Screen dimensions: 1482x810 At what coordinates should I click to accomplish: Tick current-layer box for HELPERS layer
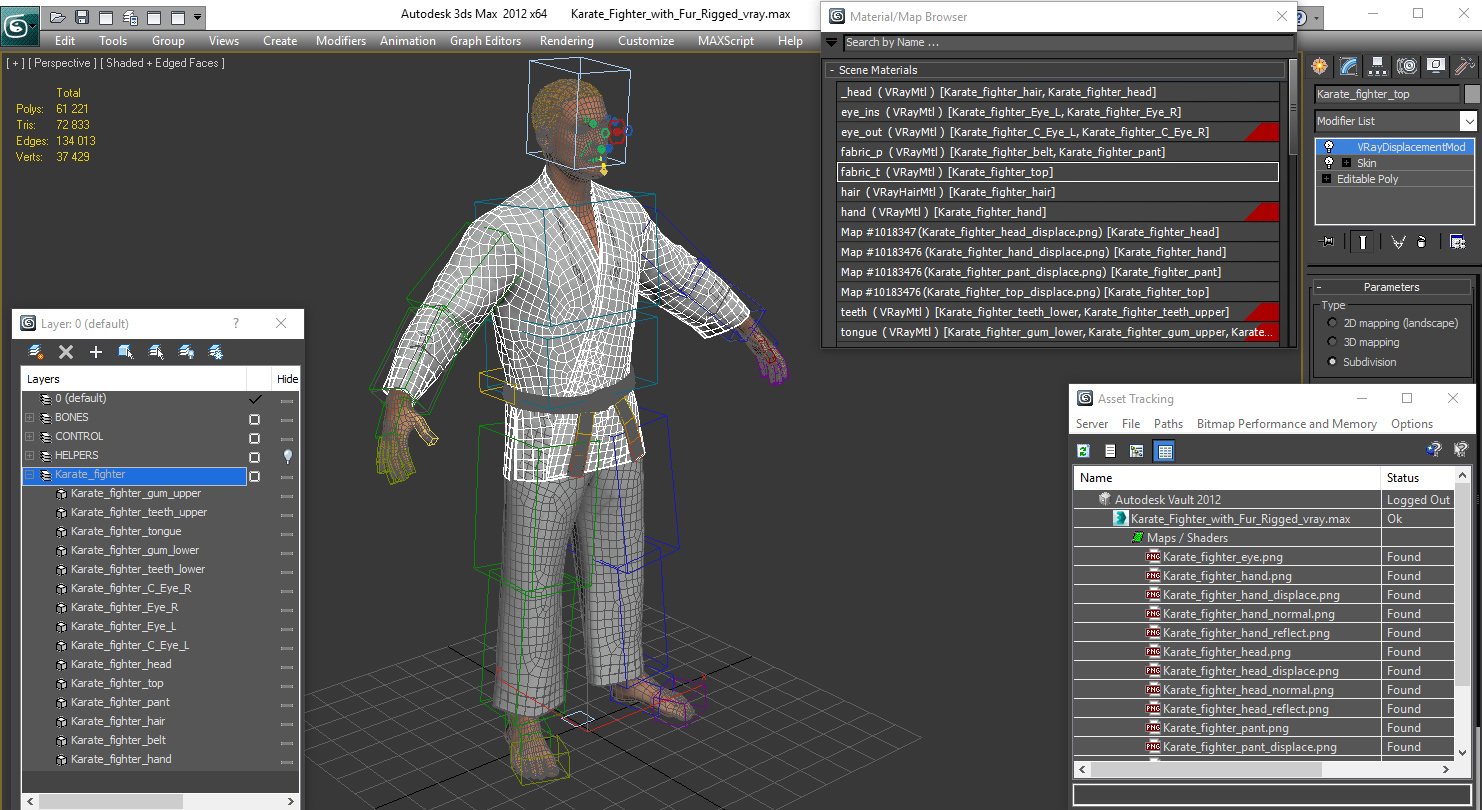[255, 457]
